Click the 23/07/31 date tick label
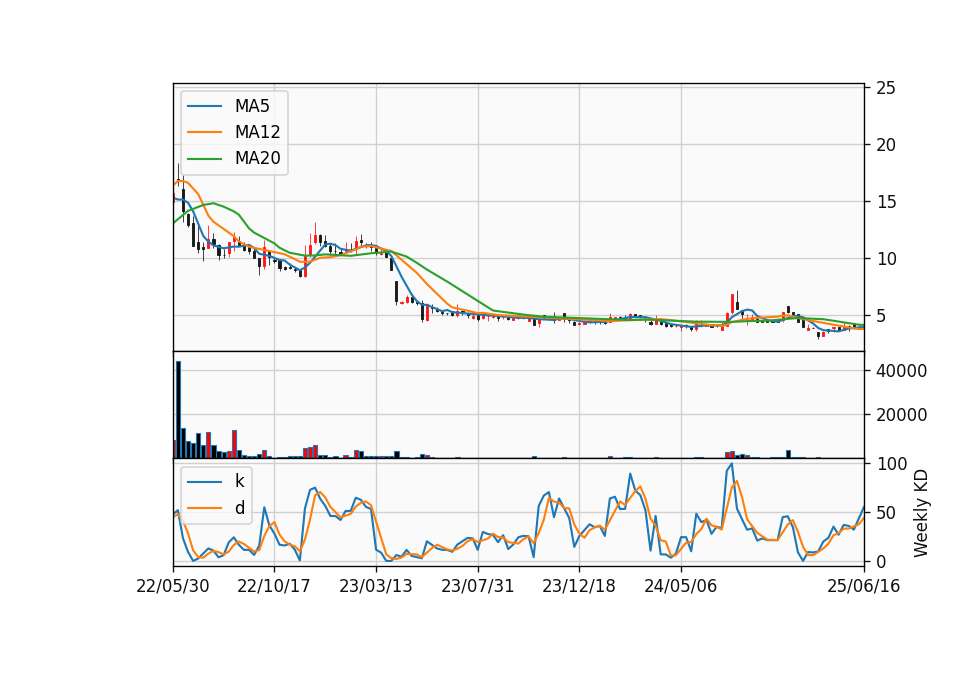The image size is (960, 690). tap(478, 586)
